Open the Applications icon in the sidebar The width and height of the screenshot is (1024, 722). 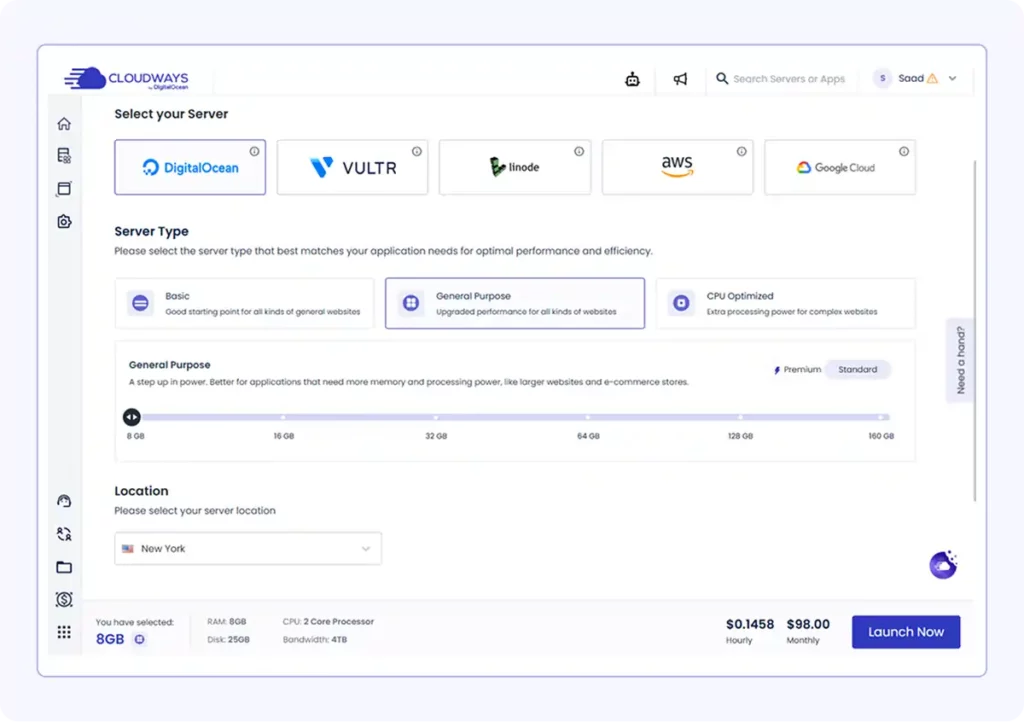64,188
